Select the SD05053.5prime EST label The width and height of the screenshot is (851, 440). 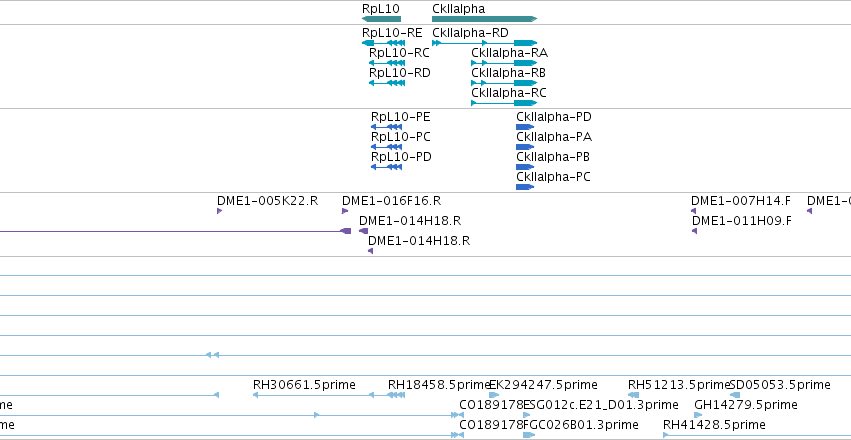click(780, 385)
